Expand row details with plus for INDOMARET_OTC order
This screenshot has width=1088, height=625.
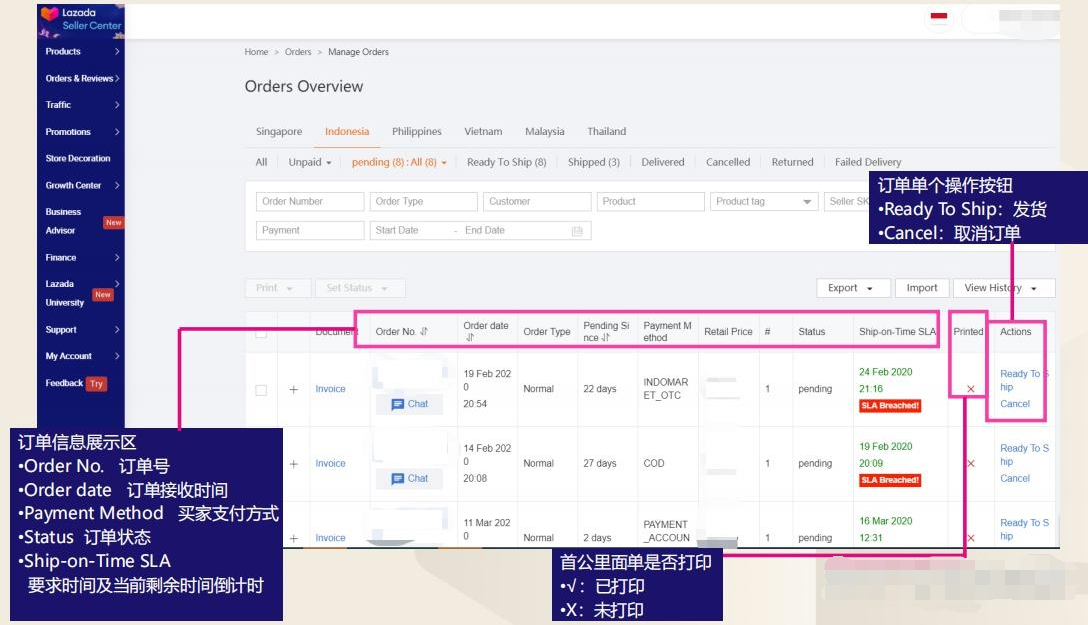294,389
